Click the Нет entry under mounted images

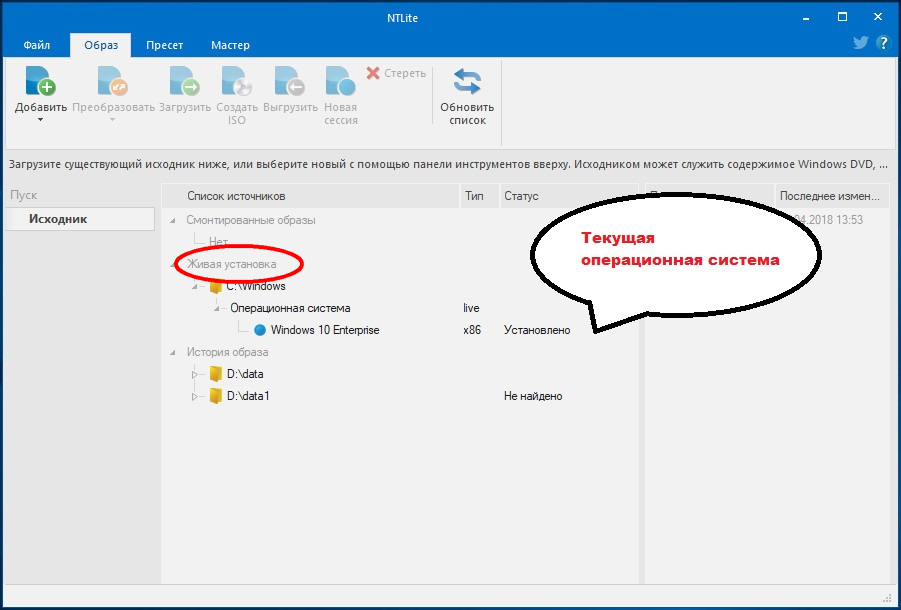tap(218, 242)
